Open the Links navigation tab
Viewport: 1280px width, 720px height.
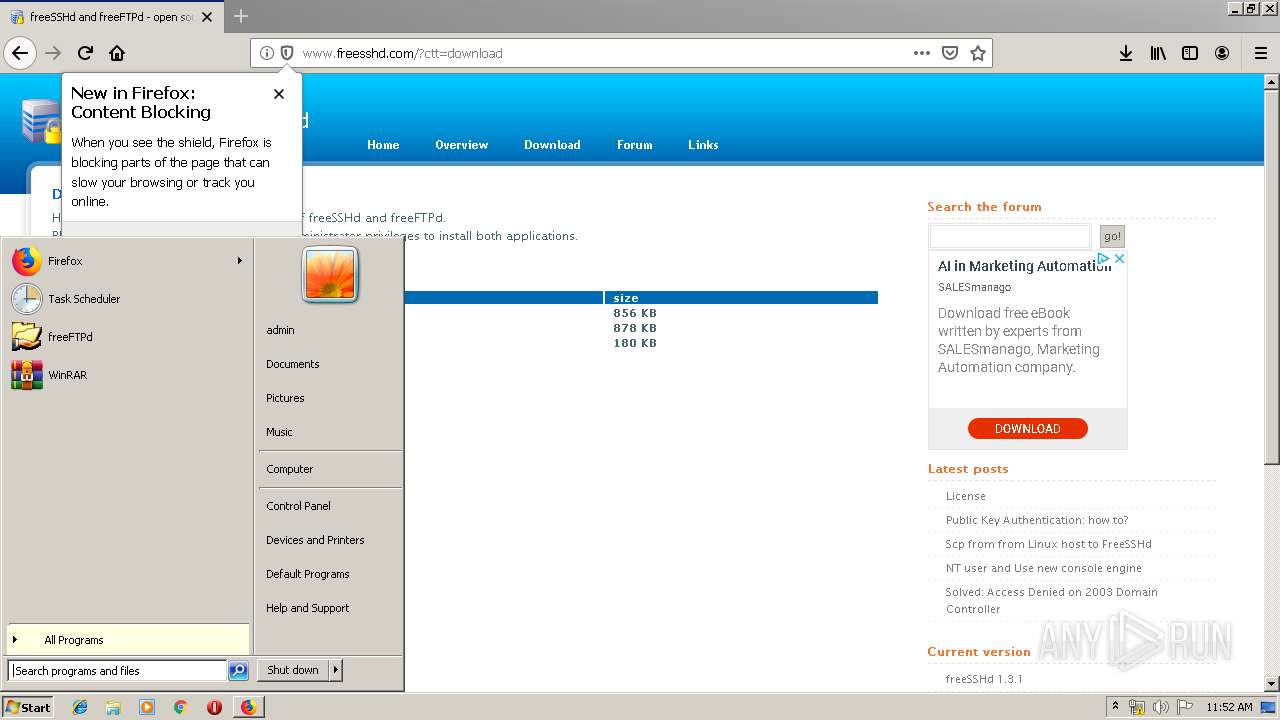pyautogui.click(x=703, y=145)
